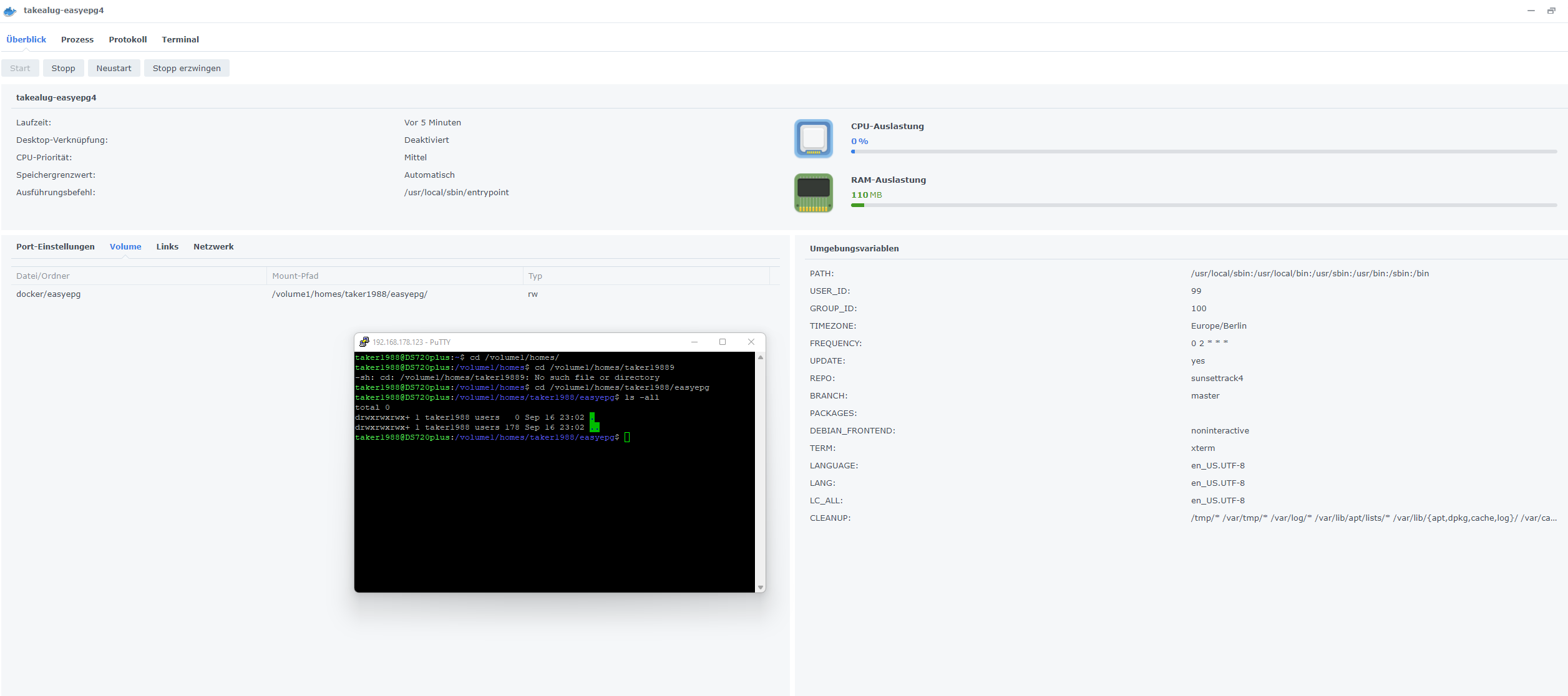Select the Netzwerk tab
Image resolution: width=1568 pixels, height=696 pixels.
pos(213,246)
